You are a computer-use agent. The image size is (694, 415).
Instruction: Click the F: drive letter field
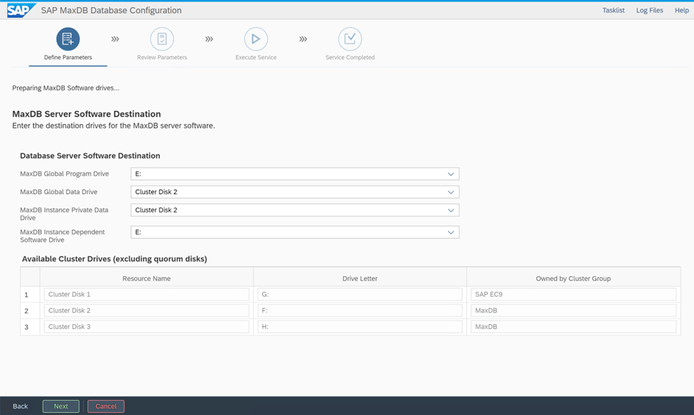(x=360, y=311)
